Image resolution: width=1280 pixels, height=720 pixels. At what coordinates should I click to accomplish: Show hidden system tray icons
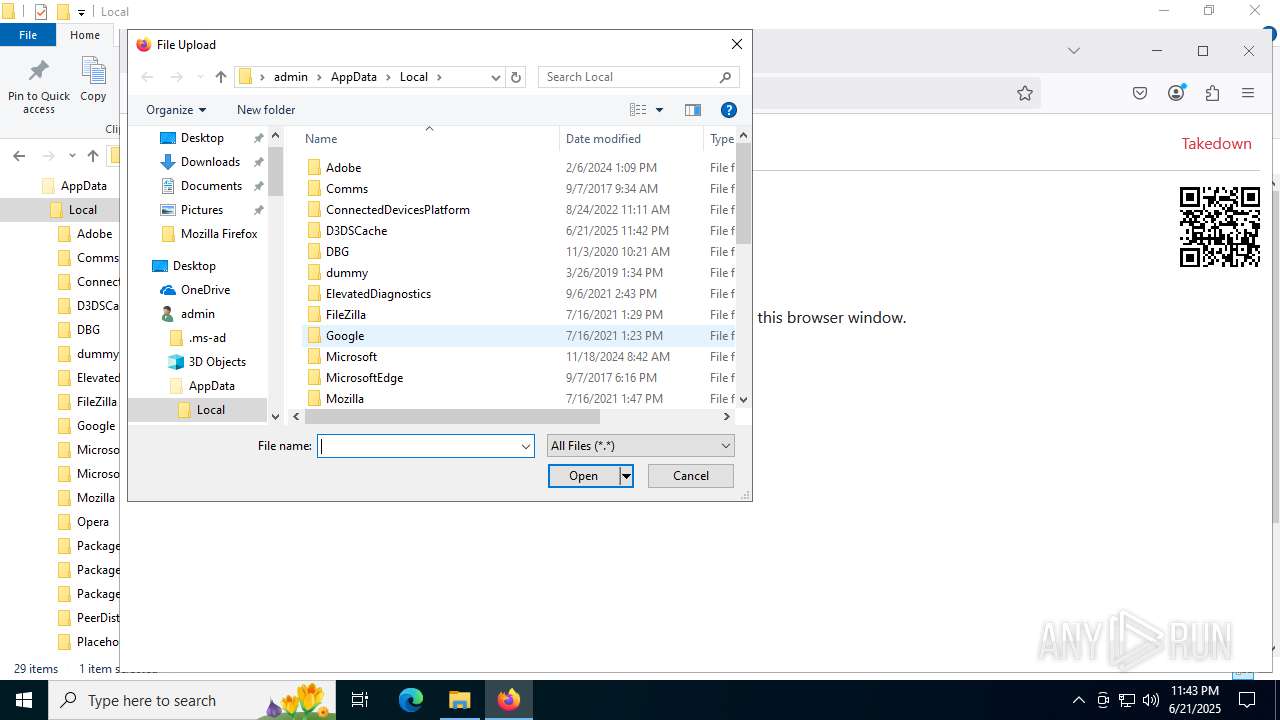coord(1079,700)
